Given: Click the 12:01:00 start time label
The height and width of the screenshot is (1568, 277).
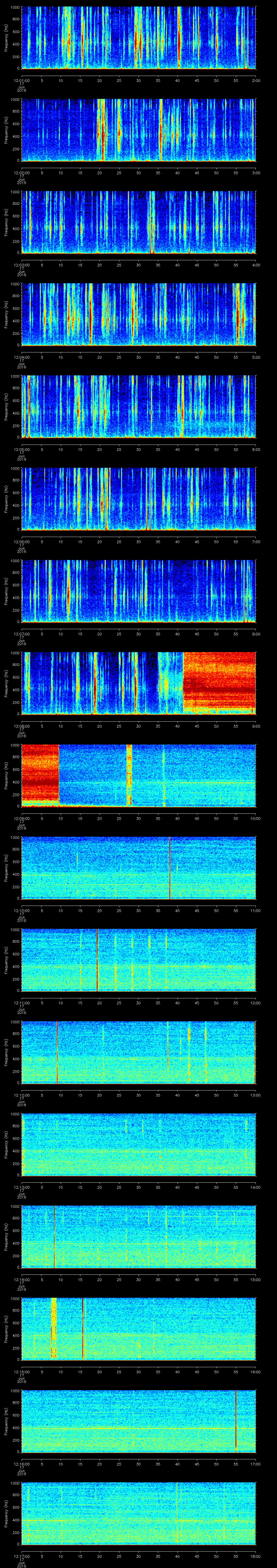Looking at the screenshot, I should pyautogui.click(x=21, y=80).
